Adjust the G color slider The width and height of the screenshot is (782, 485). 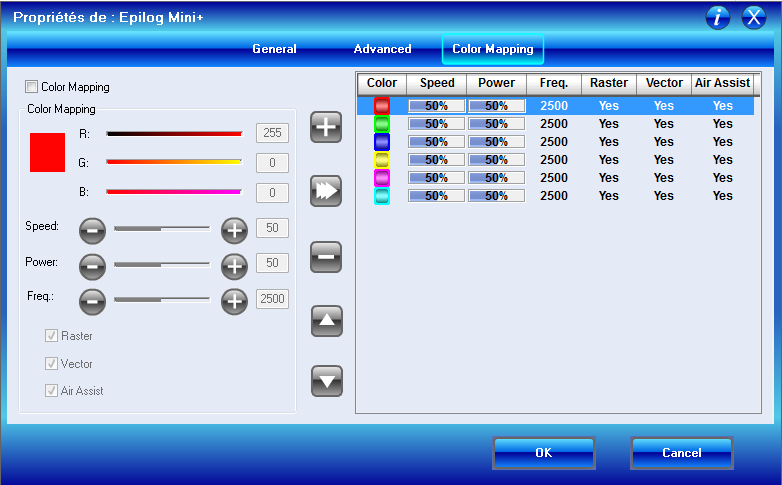point(174,162)
